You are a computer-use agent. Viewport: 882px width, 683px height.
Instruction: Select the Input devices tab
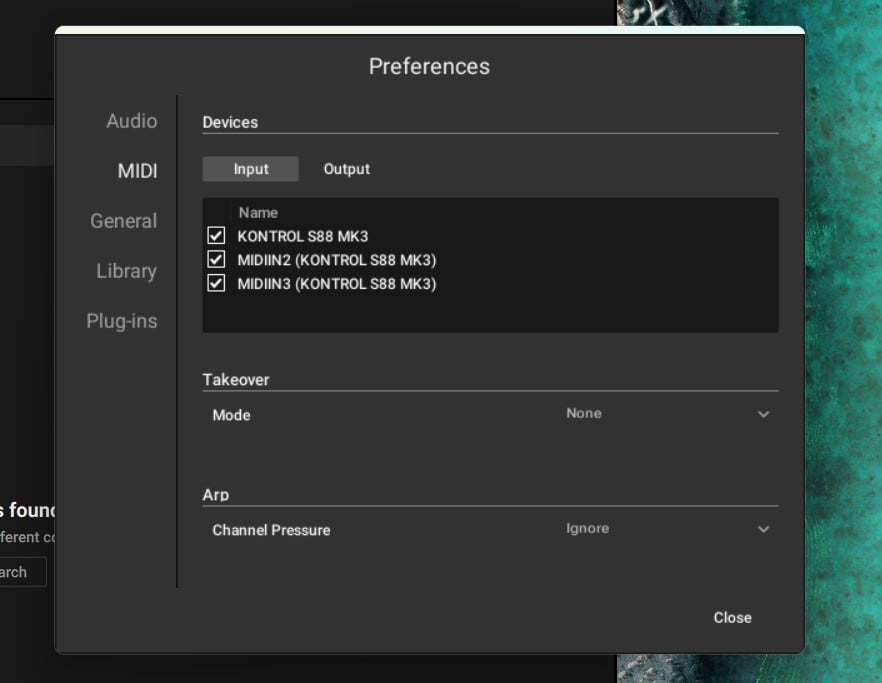[x=250, y=169]
